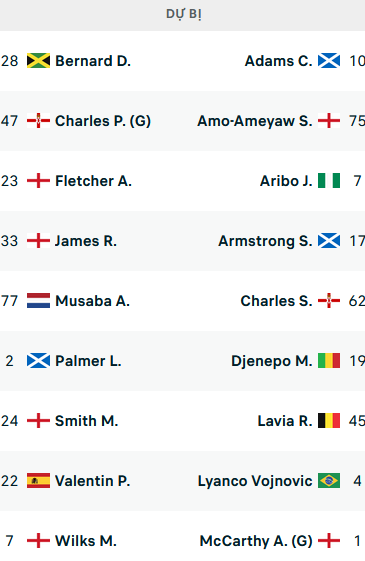The image size is (365, 561).
Task: Select player Wilks M.
Action: [86, 541]
